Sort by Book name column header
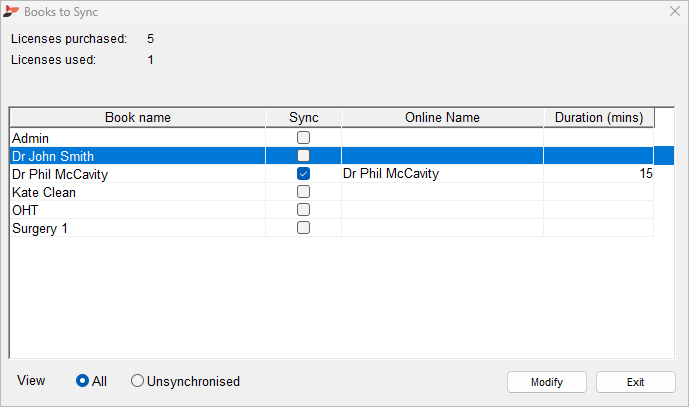This screenshot has width=689, height=407. (x=138, y=118)
